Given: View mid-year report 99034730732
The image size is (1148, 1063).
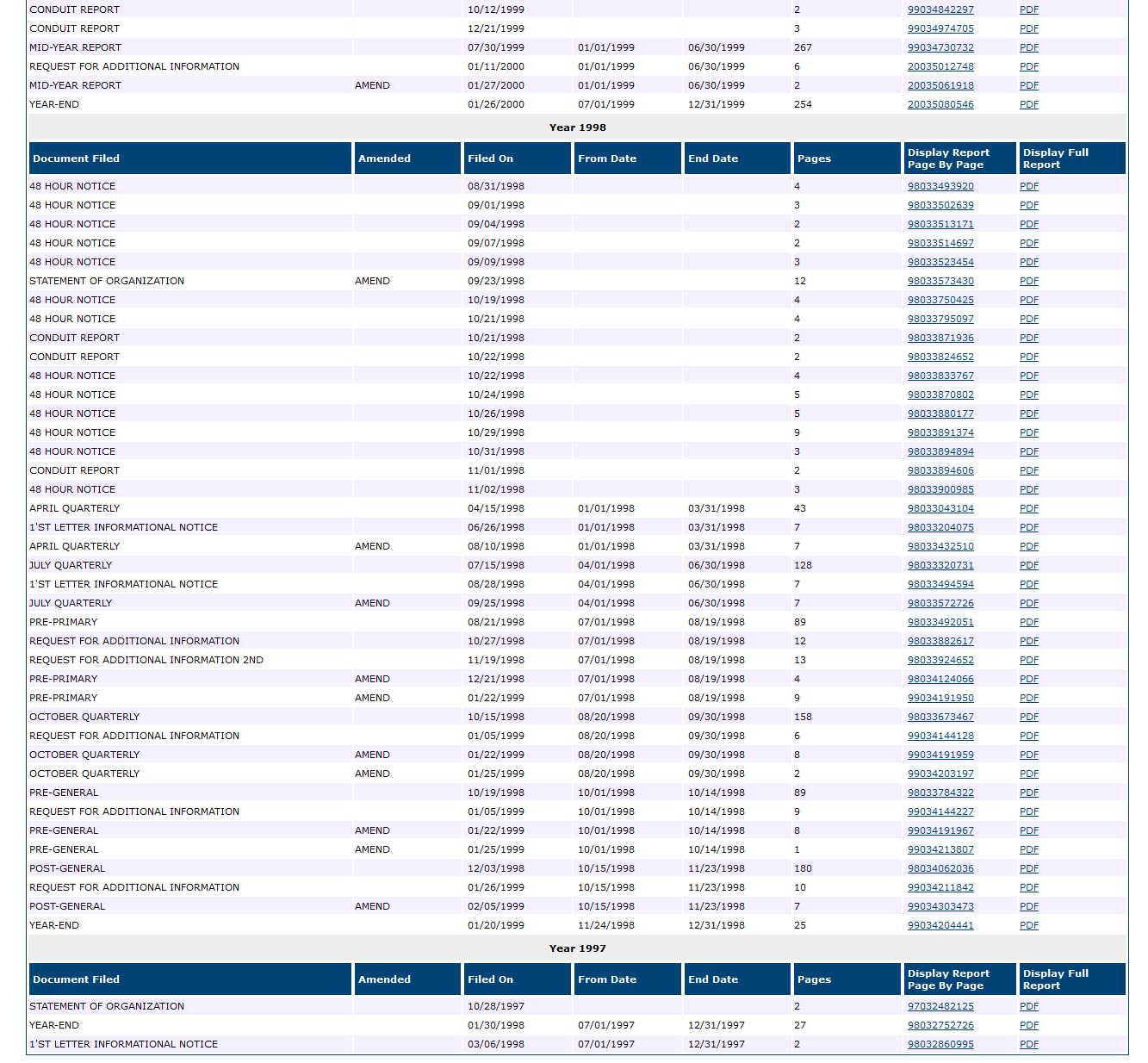Looking at the screenshot, I should tap(940, 47).
